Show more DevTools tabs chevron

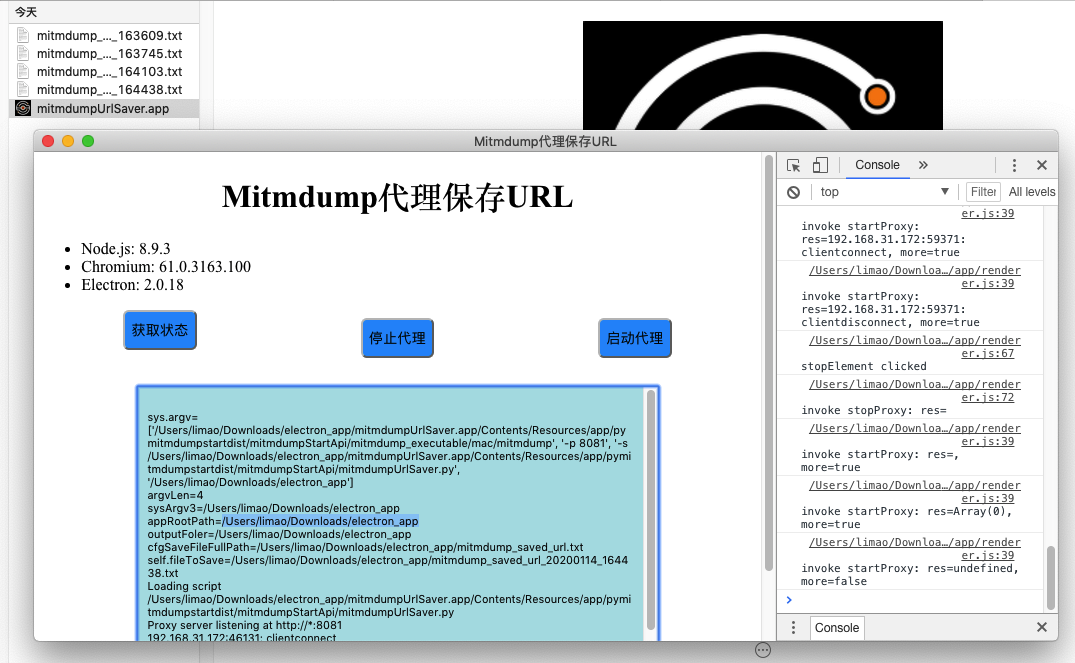pos(923,165)
